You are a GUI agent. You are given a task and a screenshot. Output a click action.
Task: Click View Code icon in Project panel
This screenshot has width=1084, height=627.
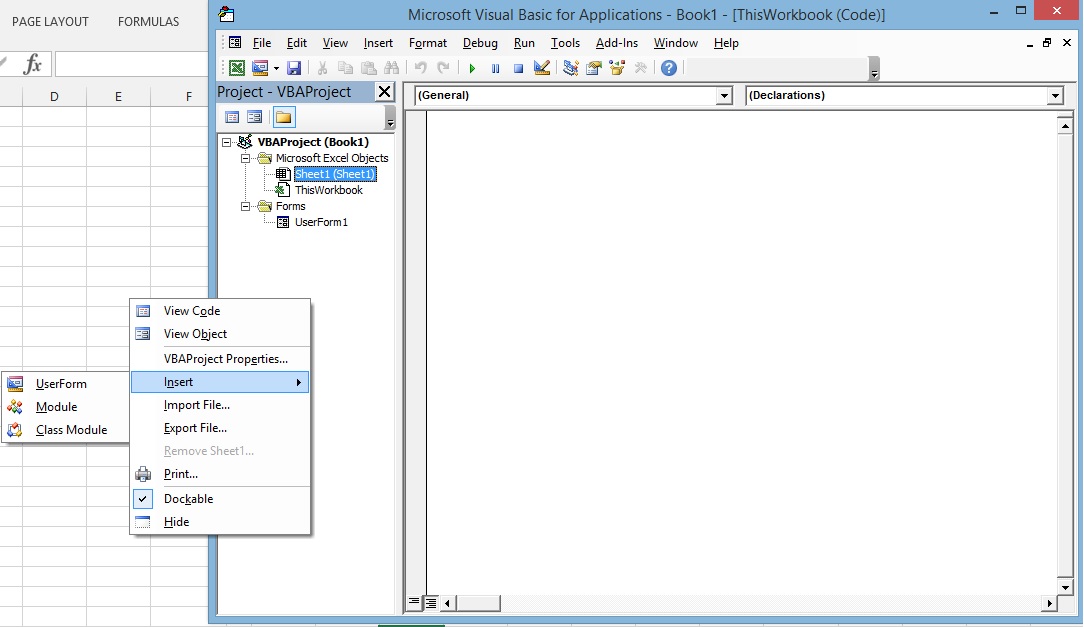232,117
